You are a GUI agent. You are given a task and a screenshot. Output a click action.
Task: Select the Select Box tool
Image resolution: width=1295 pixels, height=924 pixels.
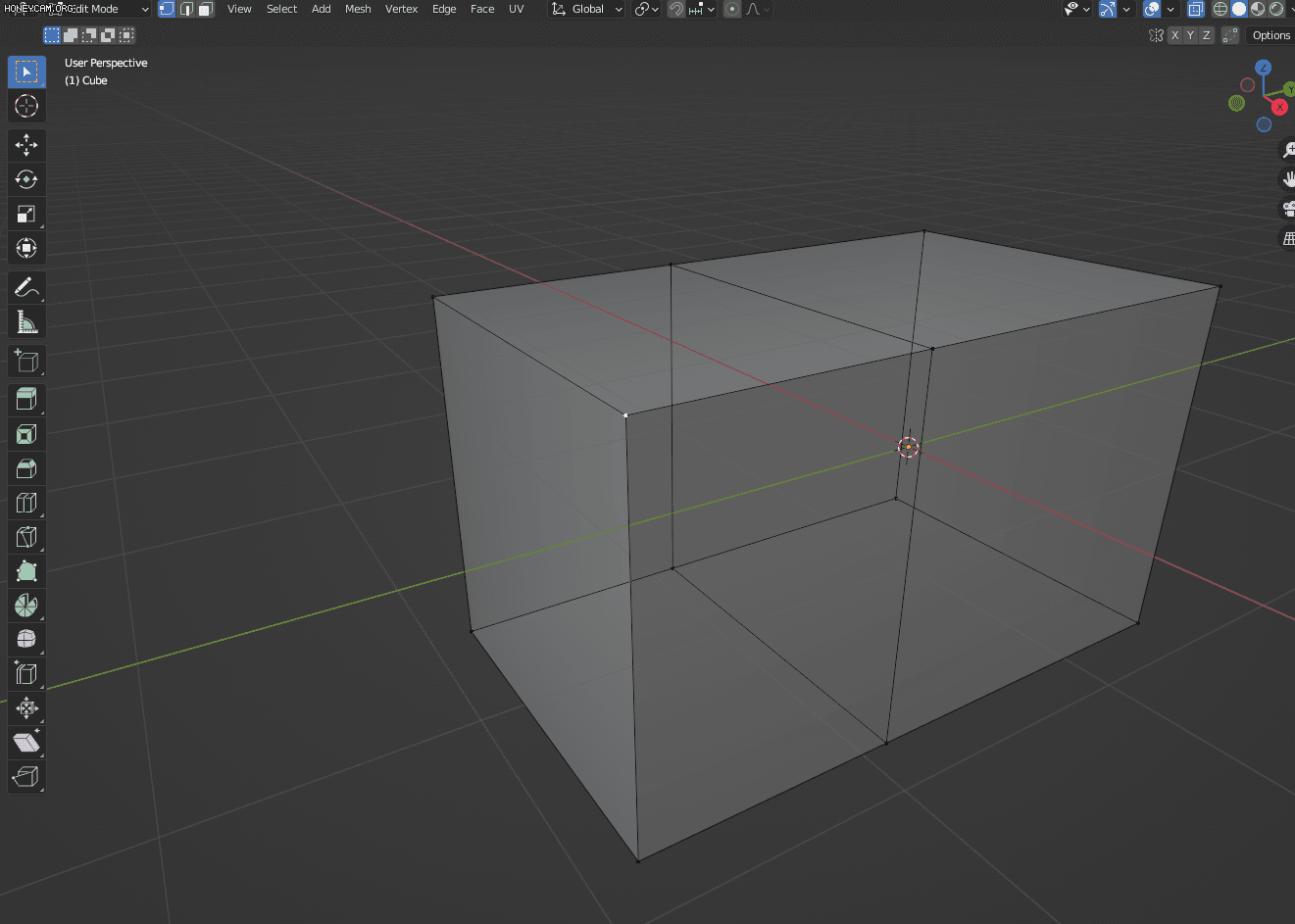tap(26, 72)
